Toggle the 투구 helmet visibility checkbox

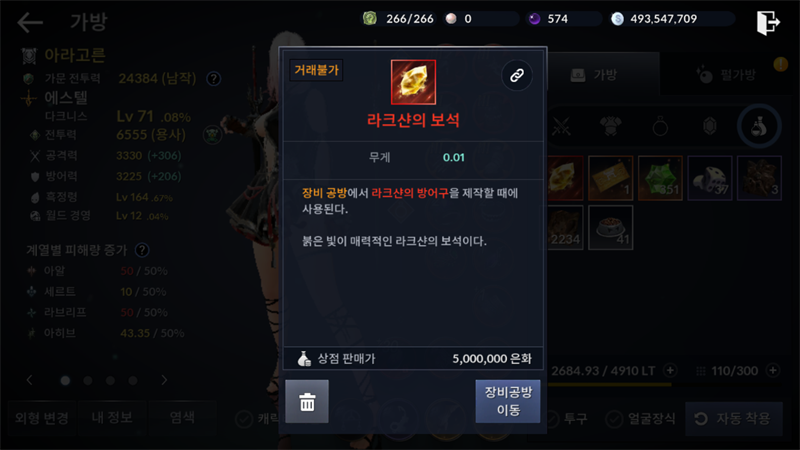coord(552,419)
